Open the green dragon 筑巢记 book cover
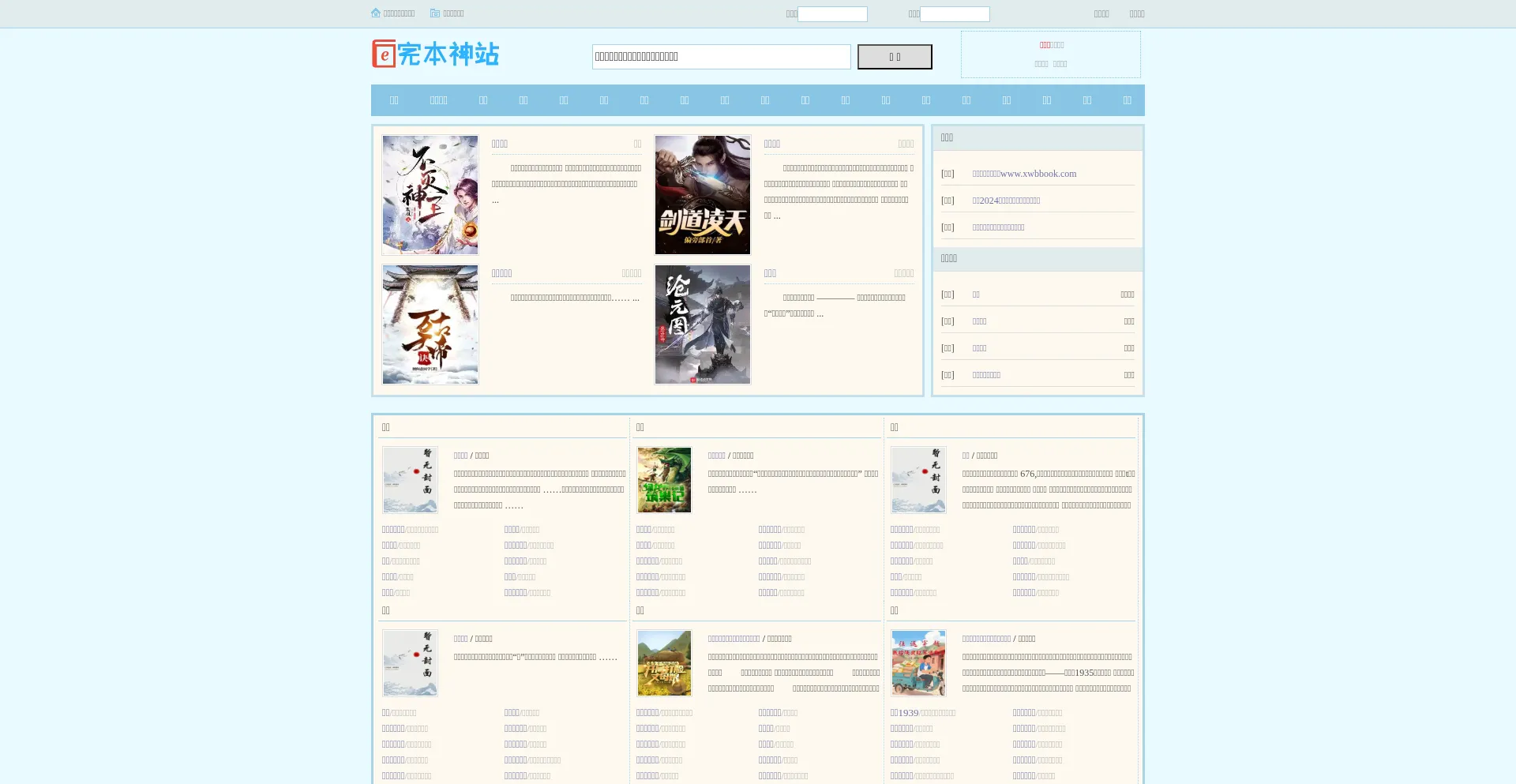The image size is (1516, 784). pyautogui.click(x=664, y=480)
